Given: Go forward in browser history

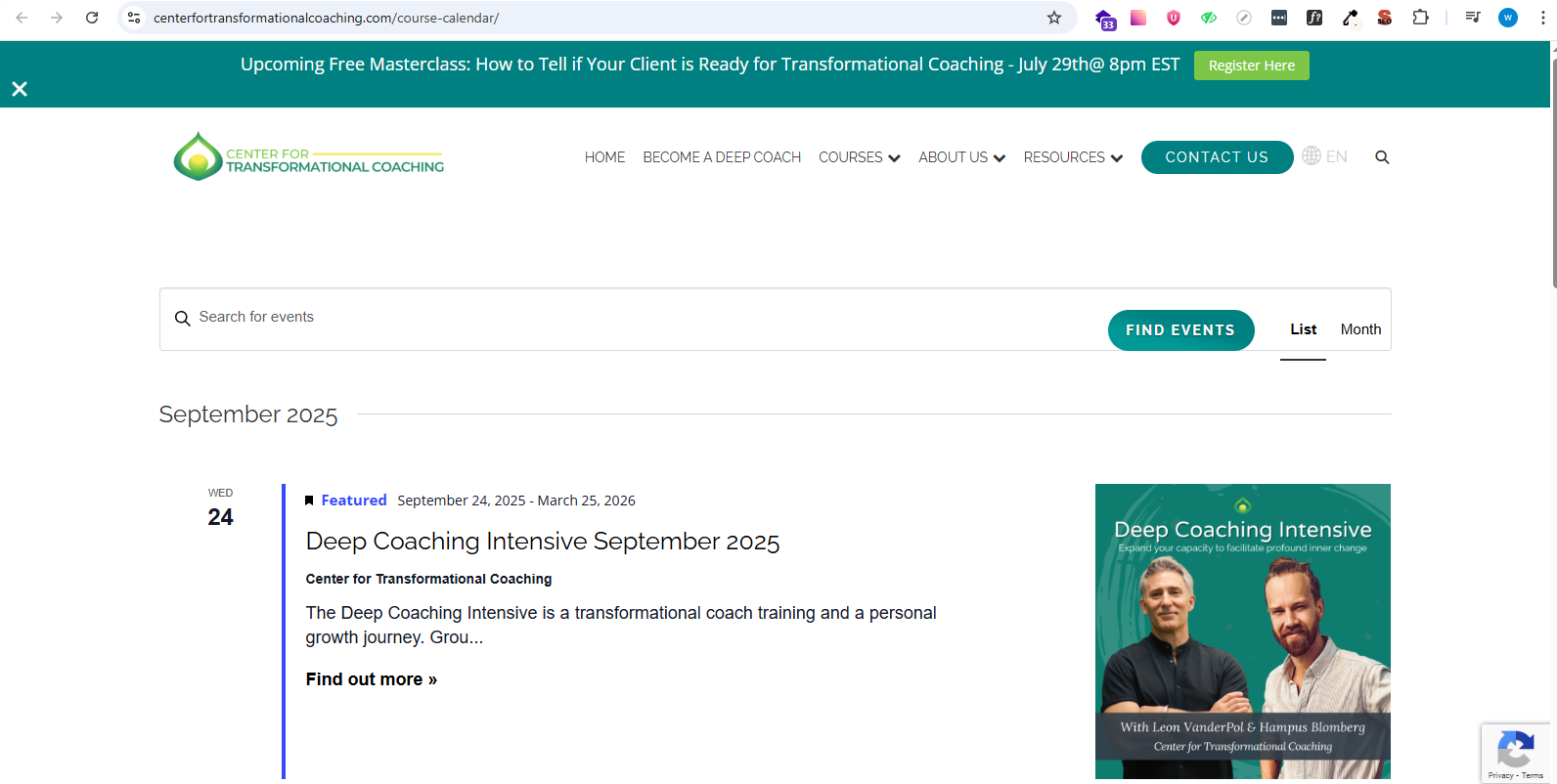Looking at the screenshot, I should pyautogui.click(x=57, y=18).
